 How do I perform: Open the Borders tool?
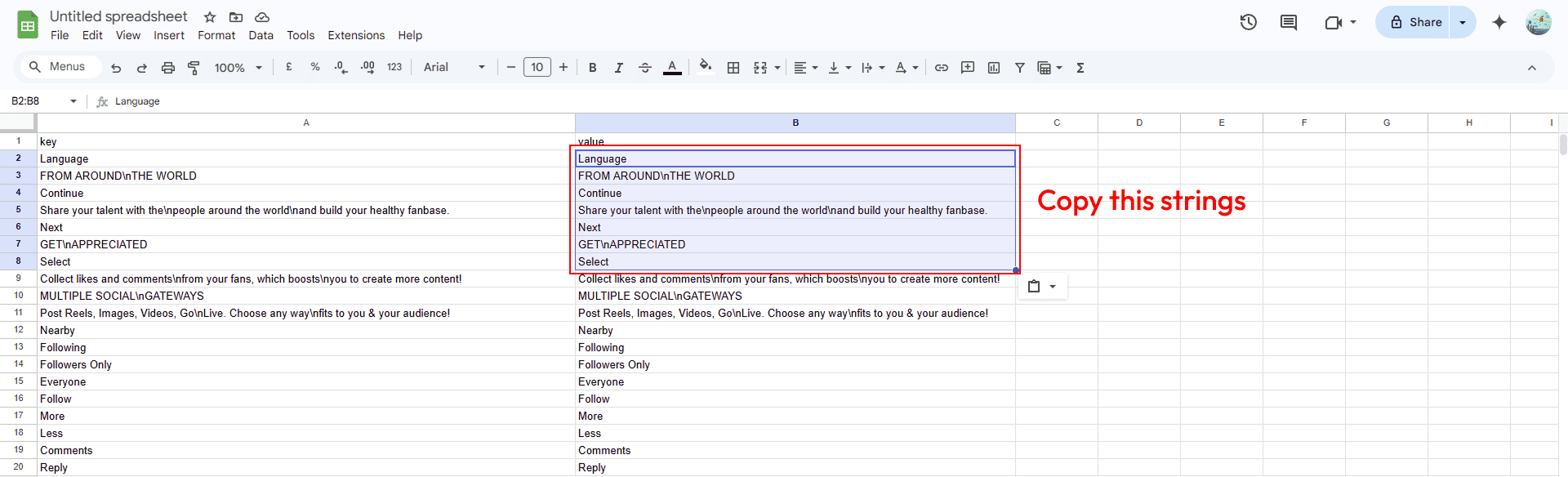[733, 68]
